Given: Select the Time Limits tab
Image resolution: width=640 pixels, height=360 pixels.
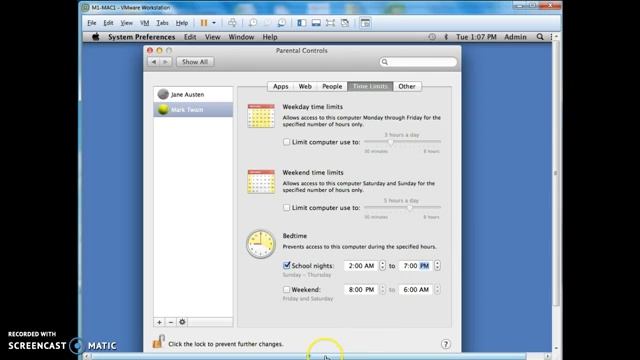Looking at the screenshot, I should tap(370, 86).
